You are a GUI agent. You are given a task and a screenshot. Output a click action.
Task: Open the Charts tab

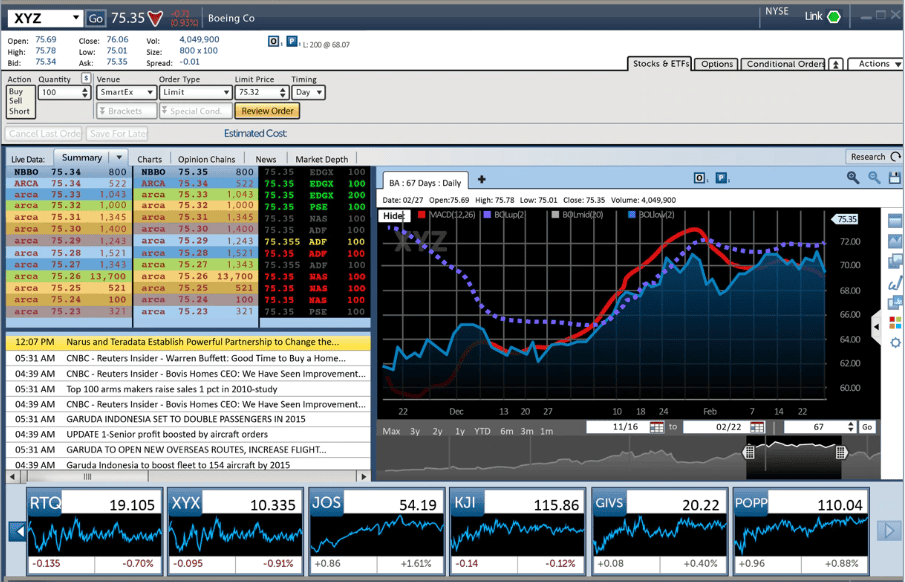(149, 159)
